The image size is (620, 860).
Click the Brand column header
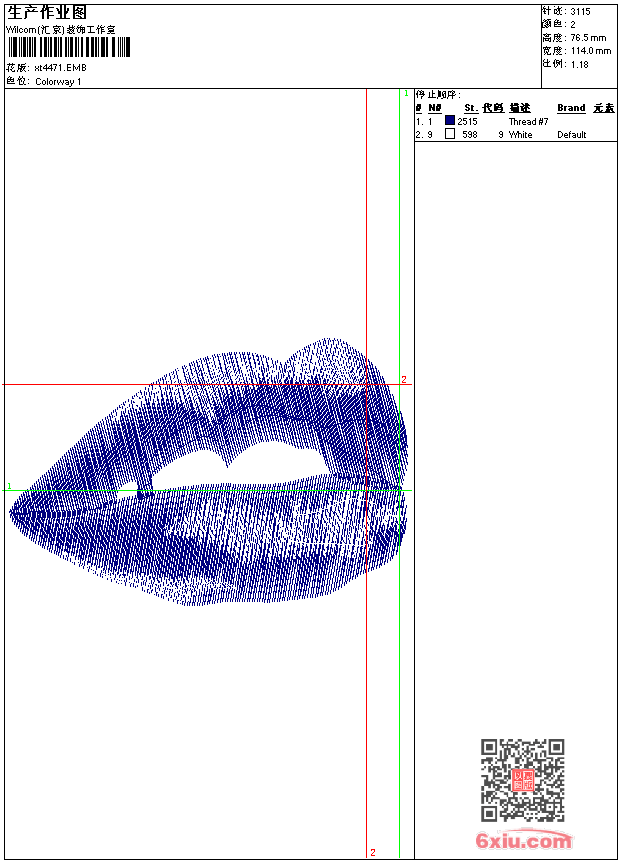(x=571, y=108)
